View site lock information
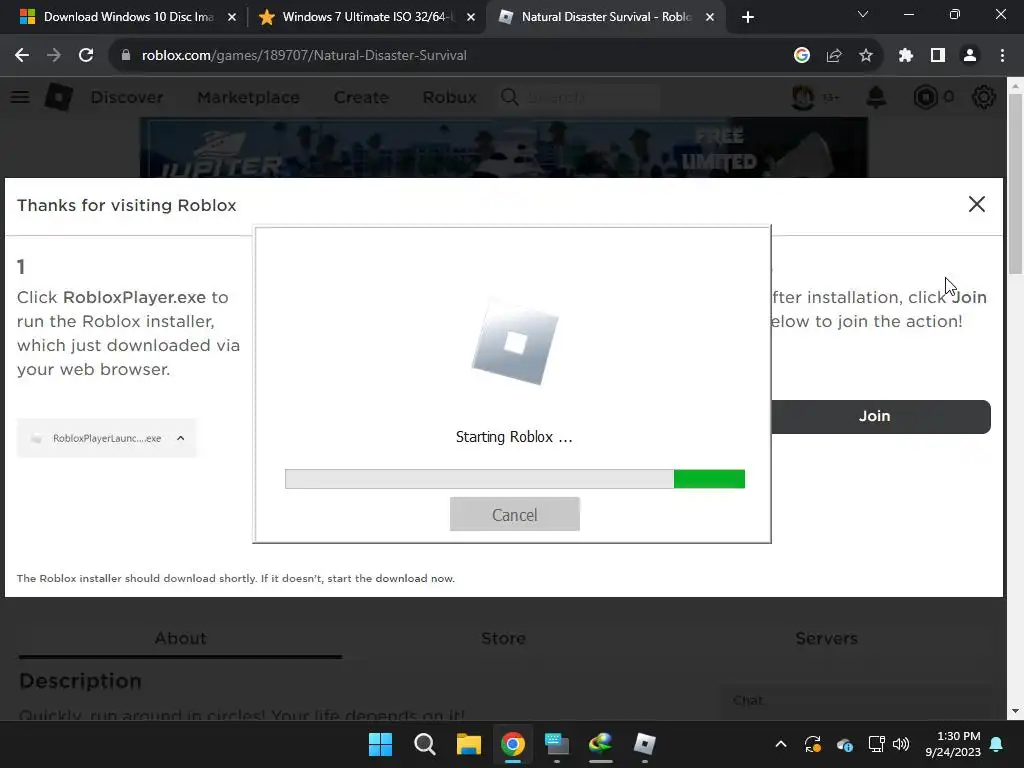 (126, 56)
